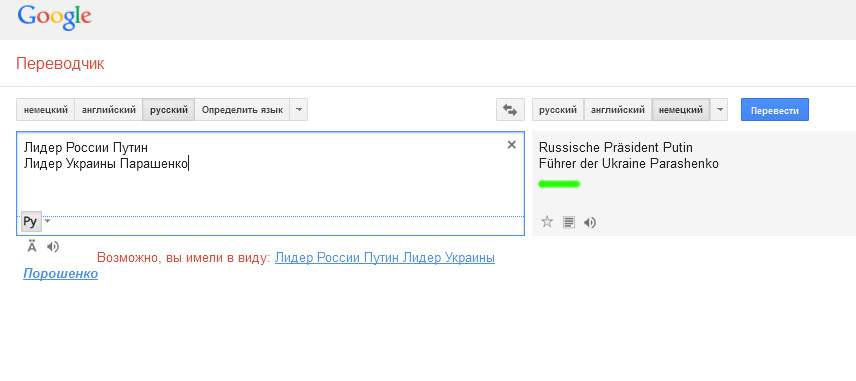Image resolution: width=856 pixels, height=381 pixels.
Task: Open the Переводчик title link
Action: (x=60, y=64)
